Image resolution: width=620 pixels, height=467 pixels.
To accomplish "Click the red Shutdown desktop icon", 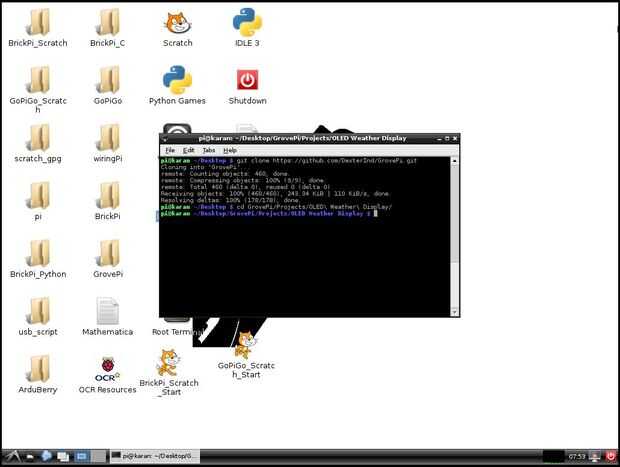I will click(248, 80).
